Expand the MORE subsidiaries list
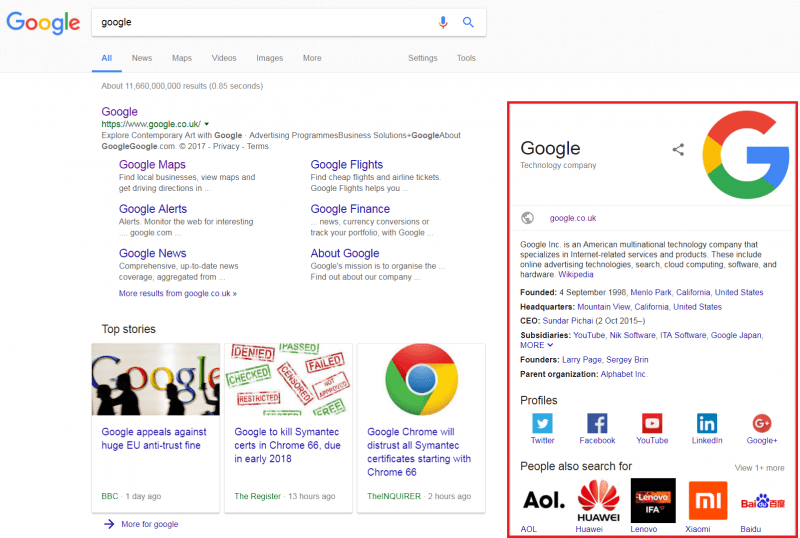Viewport: 800px width, 538px height. point(535,345)
